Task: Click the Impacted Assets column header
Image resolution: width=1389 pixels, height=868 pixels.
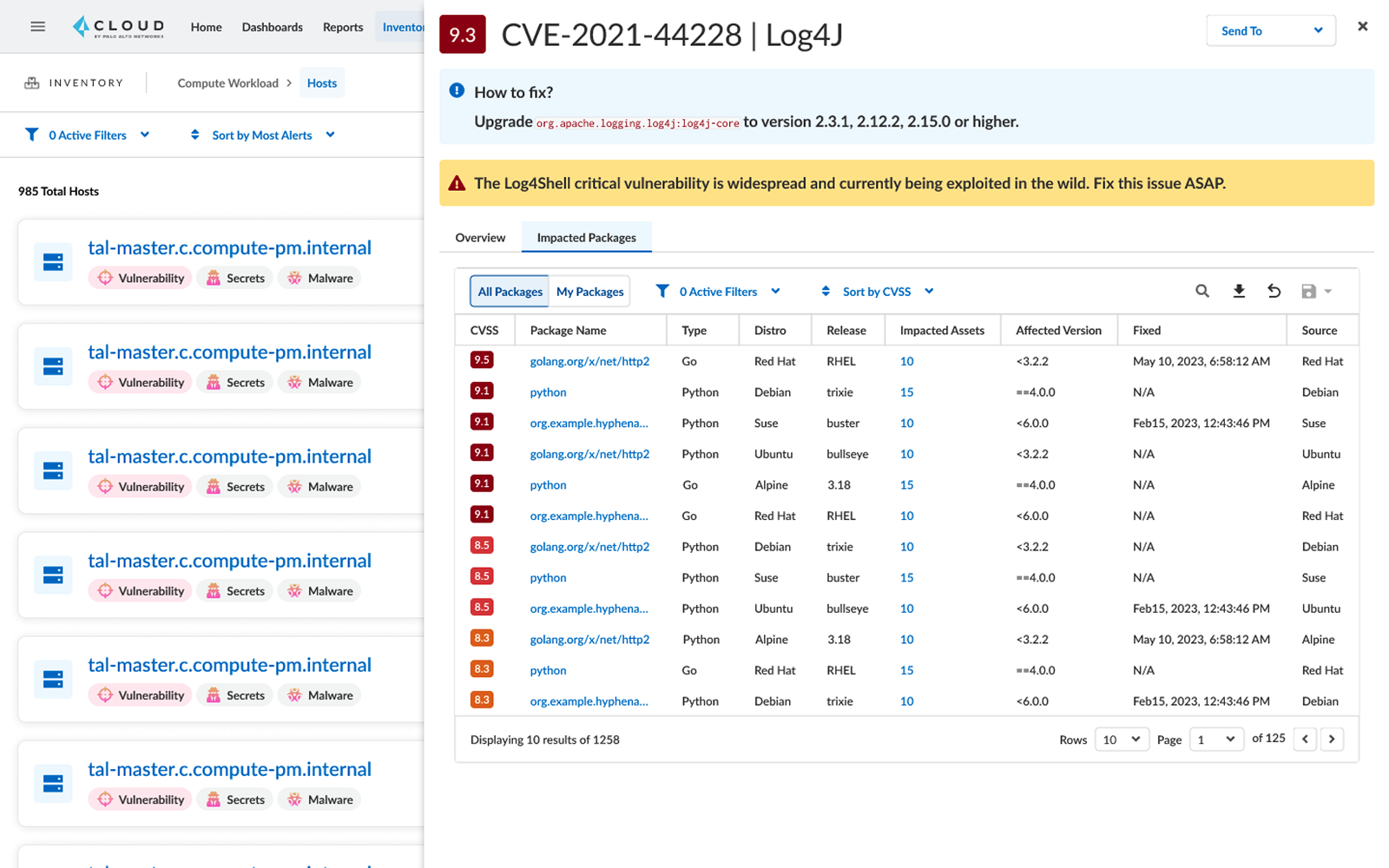Action: [942, 330]
